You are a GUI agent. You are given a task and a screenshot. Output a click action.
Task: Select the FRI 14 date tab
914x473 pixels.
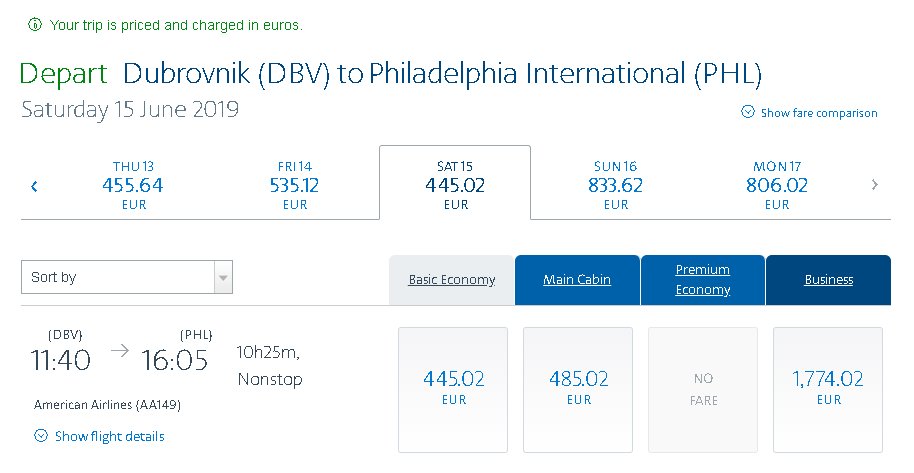(294, 185)
